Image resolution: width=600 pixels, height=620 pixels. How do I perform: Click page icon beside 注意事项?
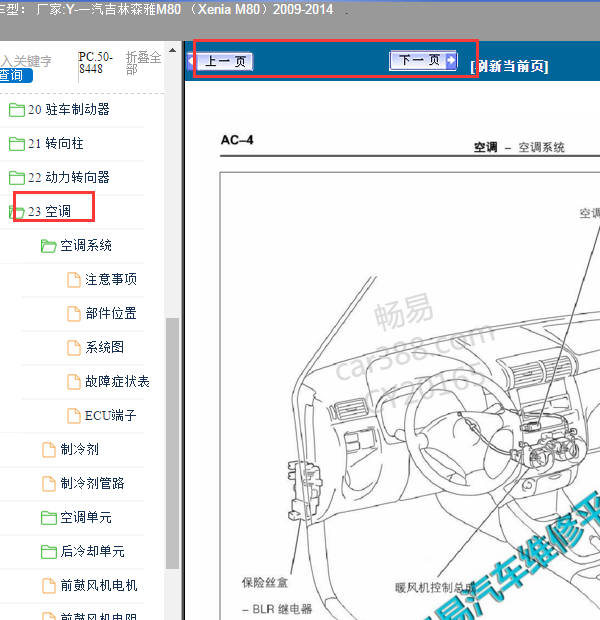coord(74,280)
